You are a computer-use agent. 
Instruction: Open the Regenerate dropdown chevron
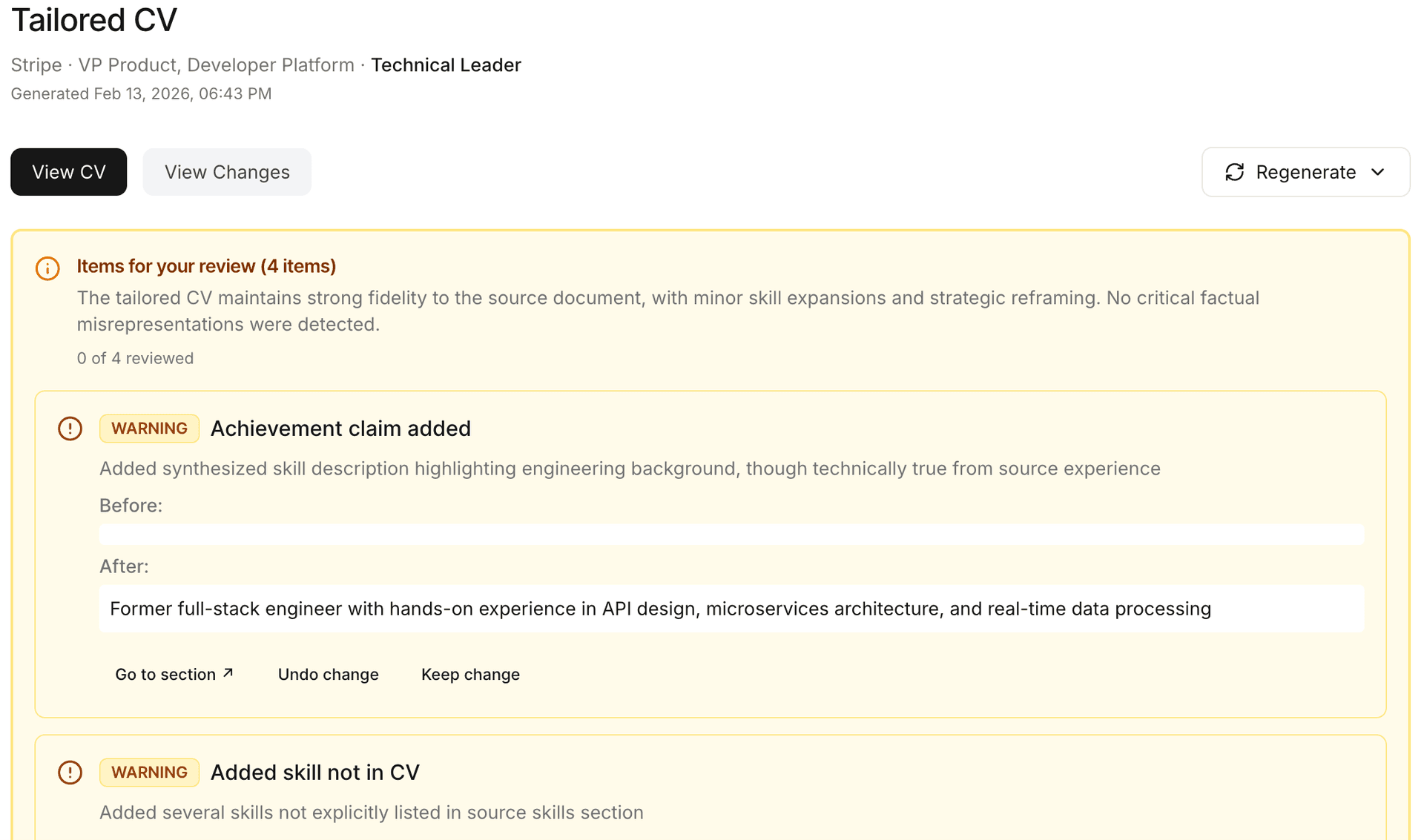1379,171
